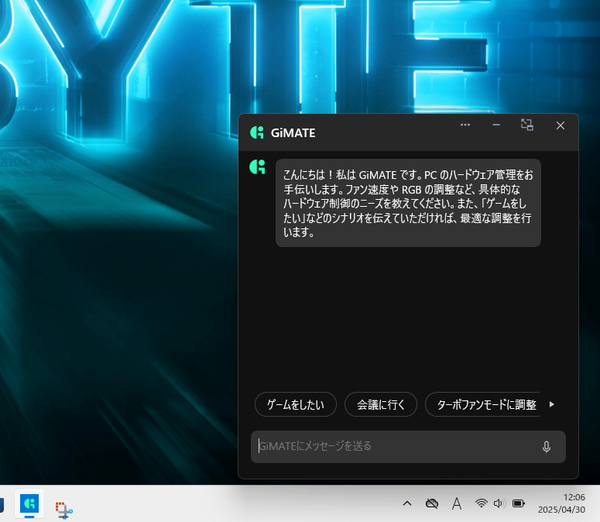600x522 pixels.
Task: Open Wi-Fi network settings from tray
Action: [x=481, y=504]
